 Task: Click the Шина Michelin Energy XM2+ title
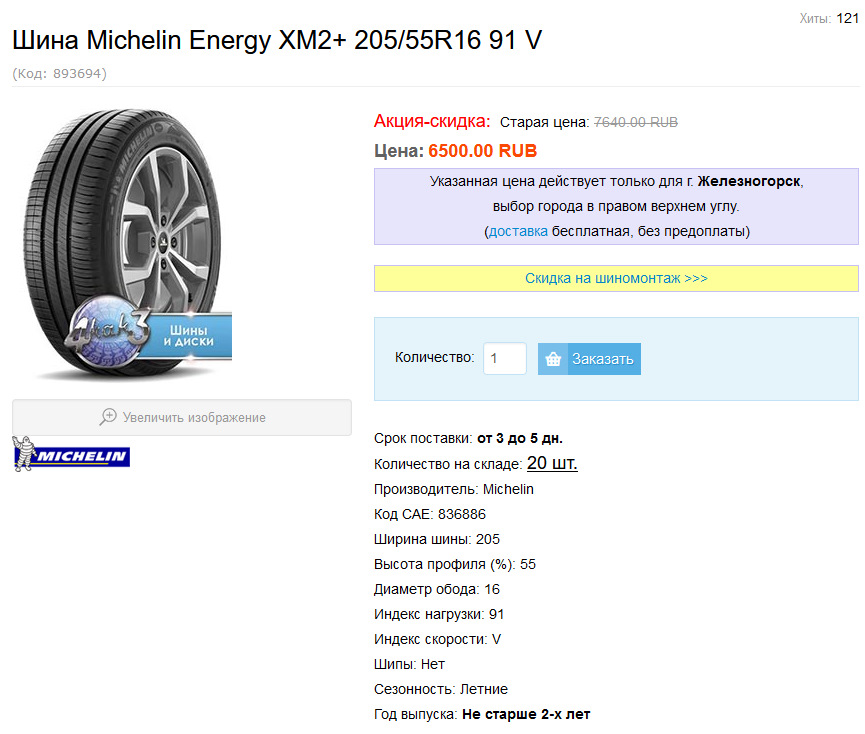tap(278, 41)
